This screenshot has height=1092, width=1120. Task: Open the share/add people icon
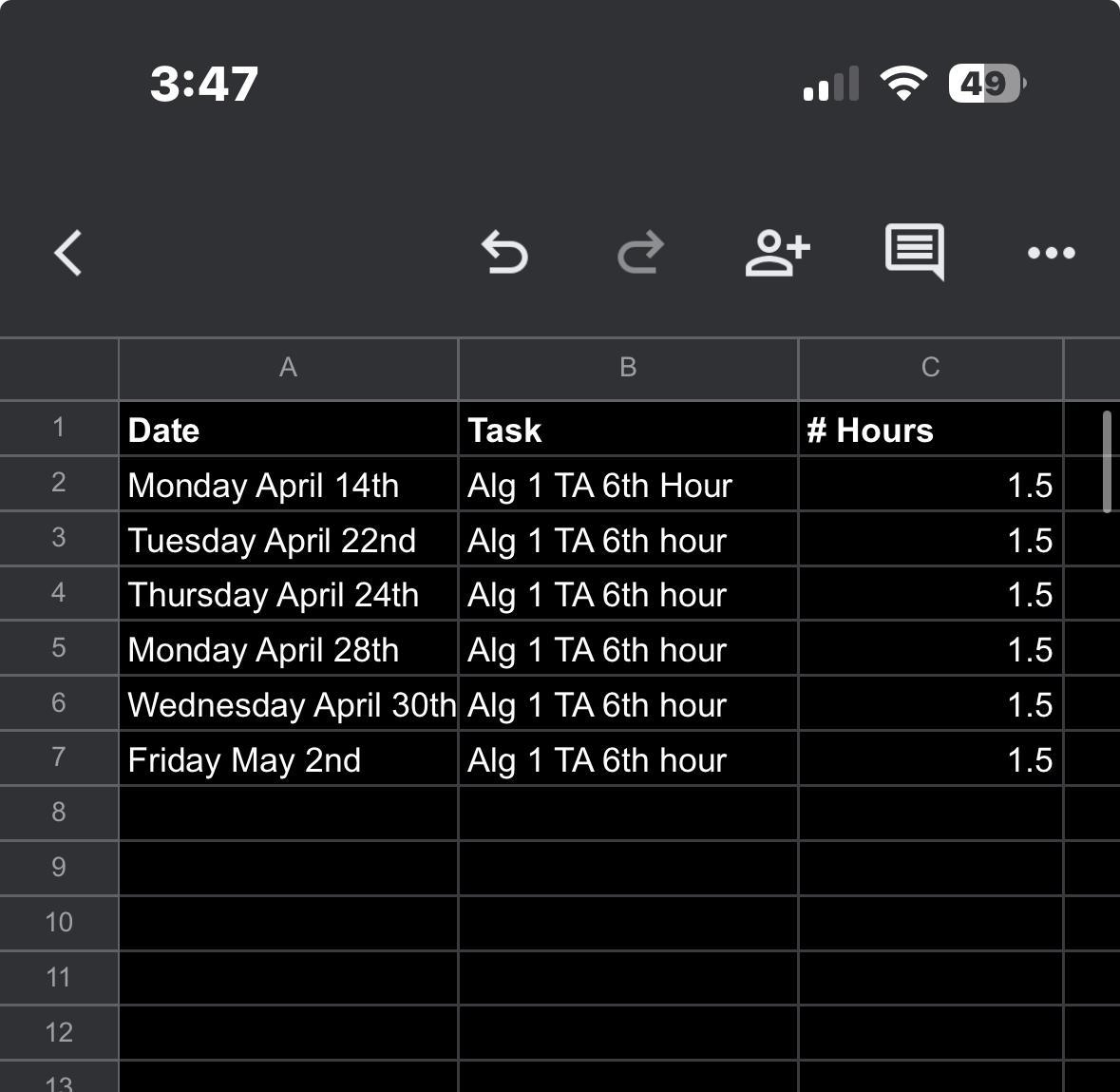(x=777, y=253)
